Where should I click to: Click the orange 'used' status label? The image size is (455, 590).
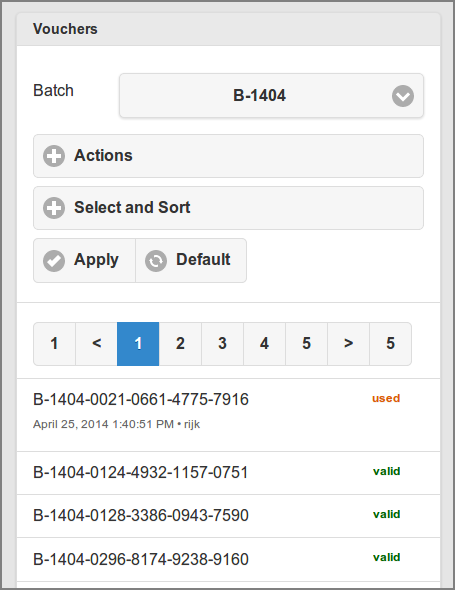pyautogui.click(x=386, y=398)
